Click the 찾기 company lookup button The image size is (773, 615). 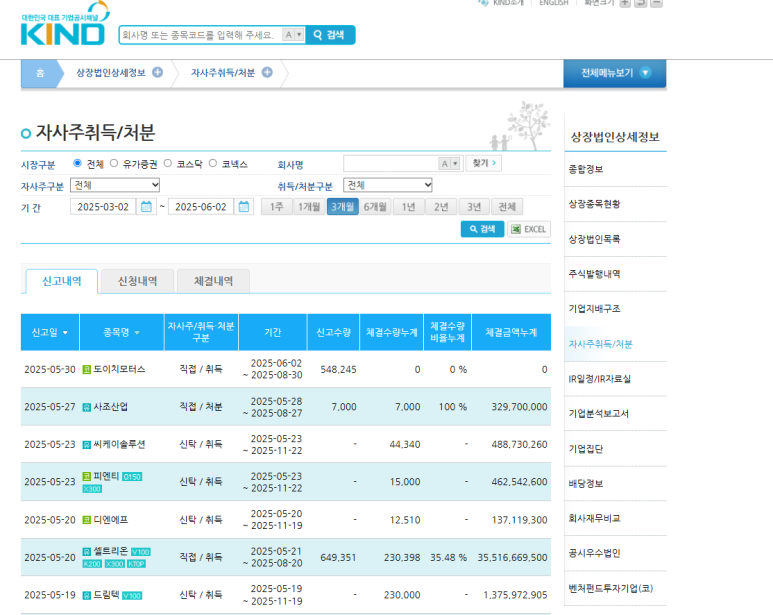(x=484, y=163)
